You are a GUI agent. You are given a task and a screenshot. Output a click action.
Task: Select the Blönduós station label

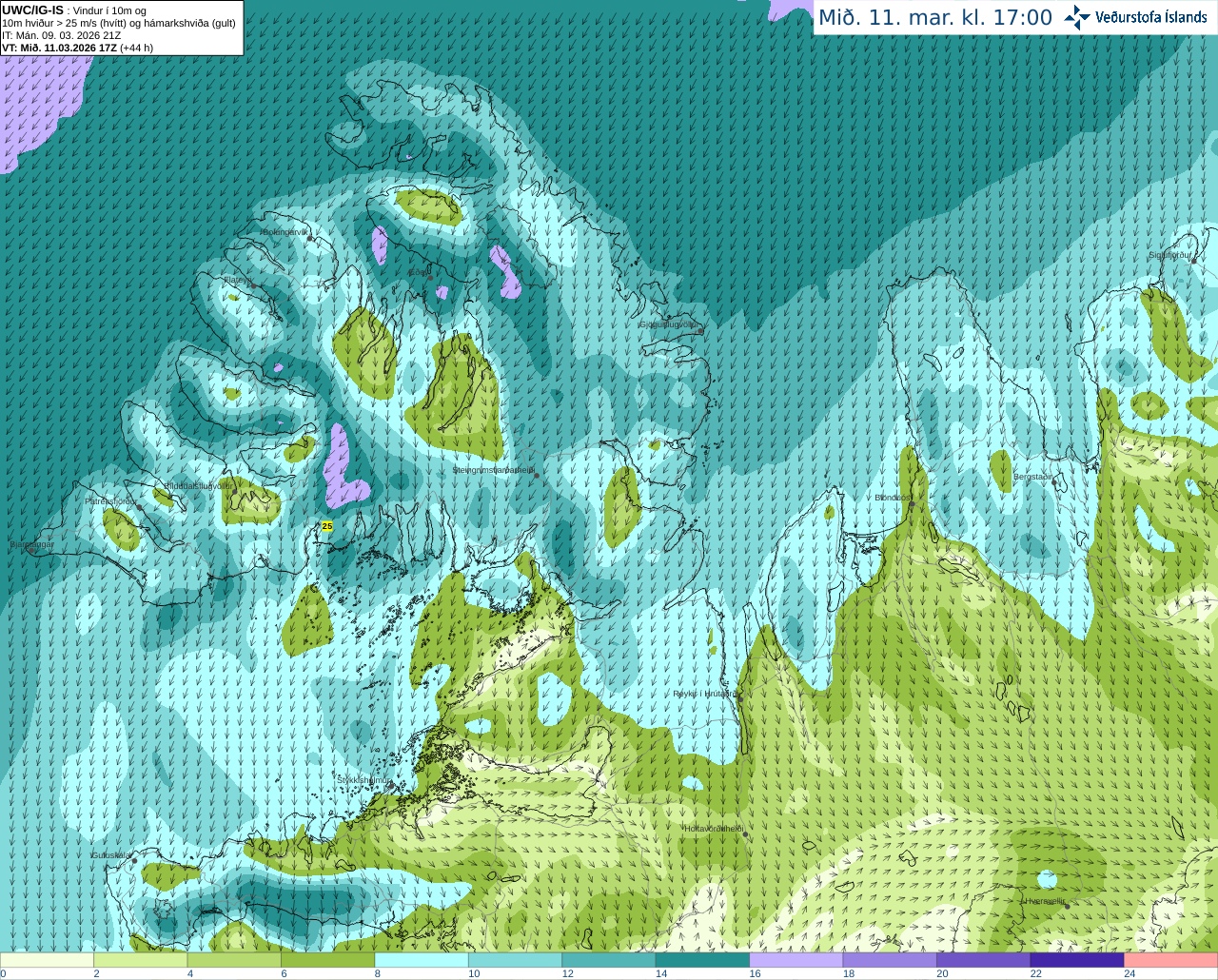(893, 498)
